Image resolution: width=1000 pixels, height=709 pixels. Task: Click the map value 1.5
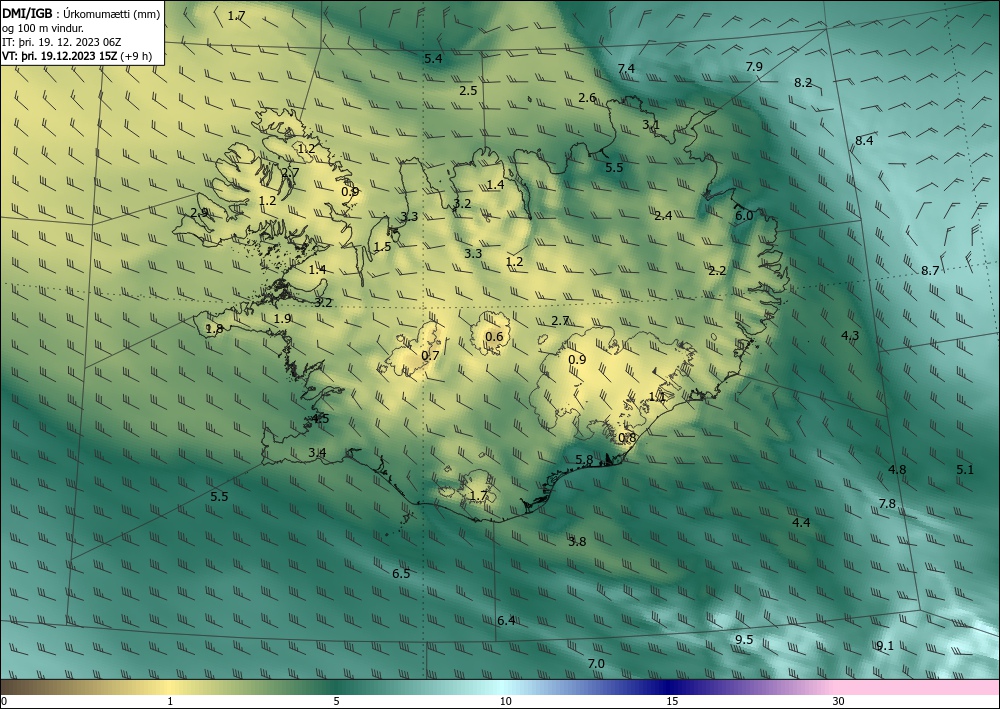[382, 247]
